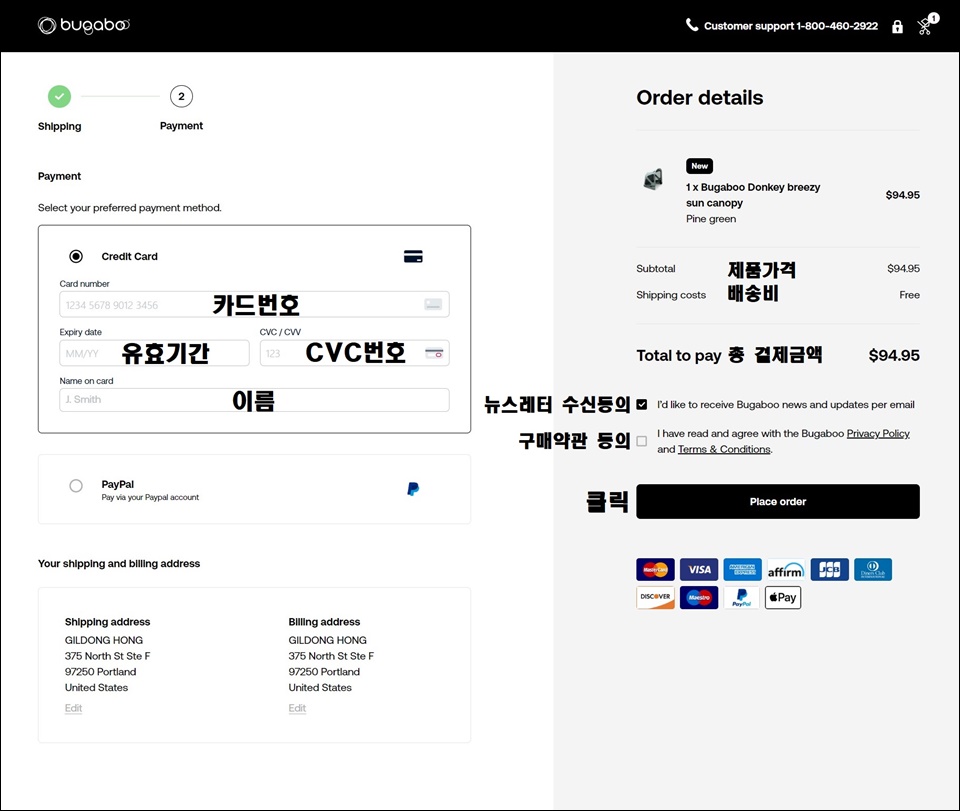Click the Name on card field

tap(254, 400)
